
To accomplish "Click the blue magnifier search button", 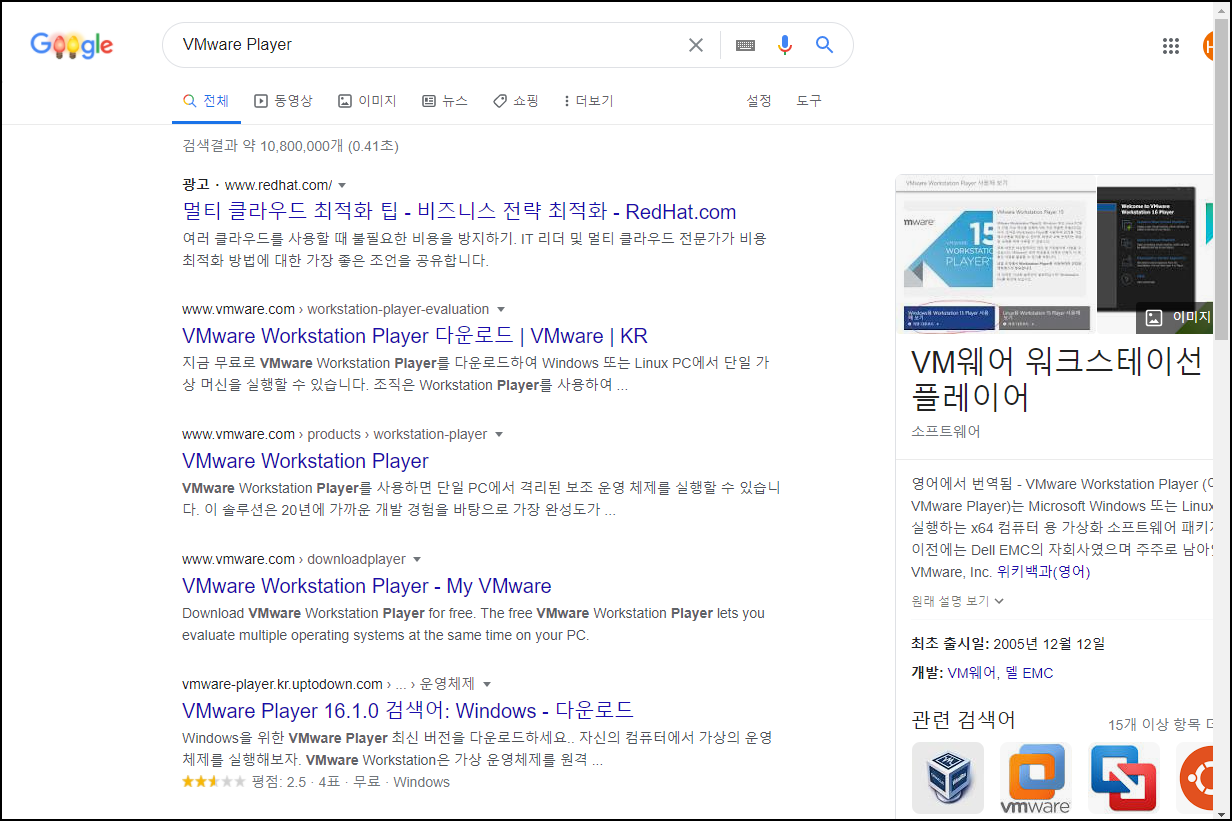I will 824,45.
